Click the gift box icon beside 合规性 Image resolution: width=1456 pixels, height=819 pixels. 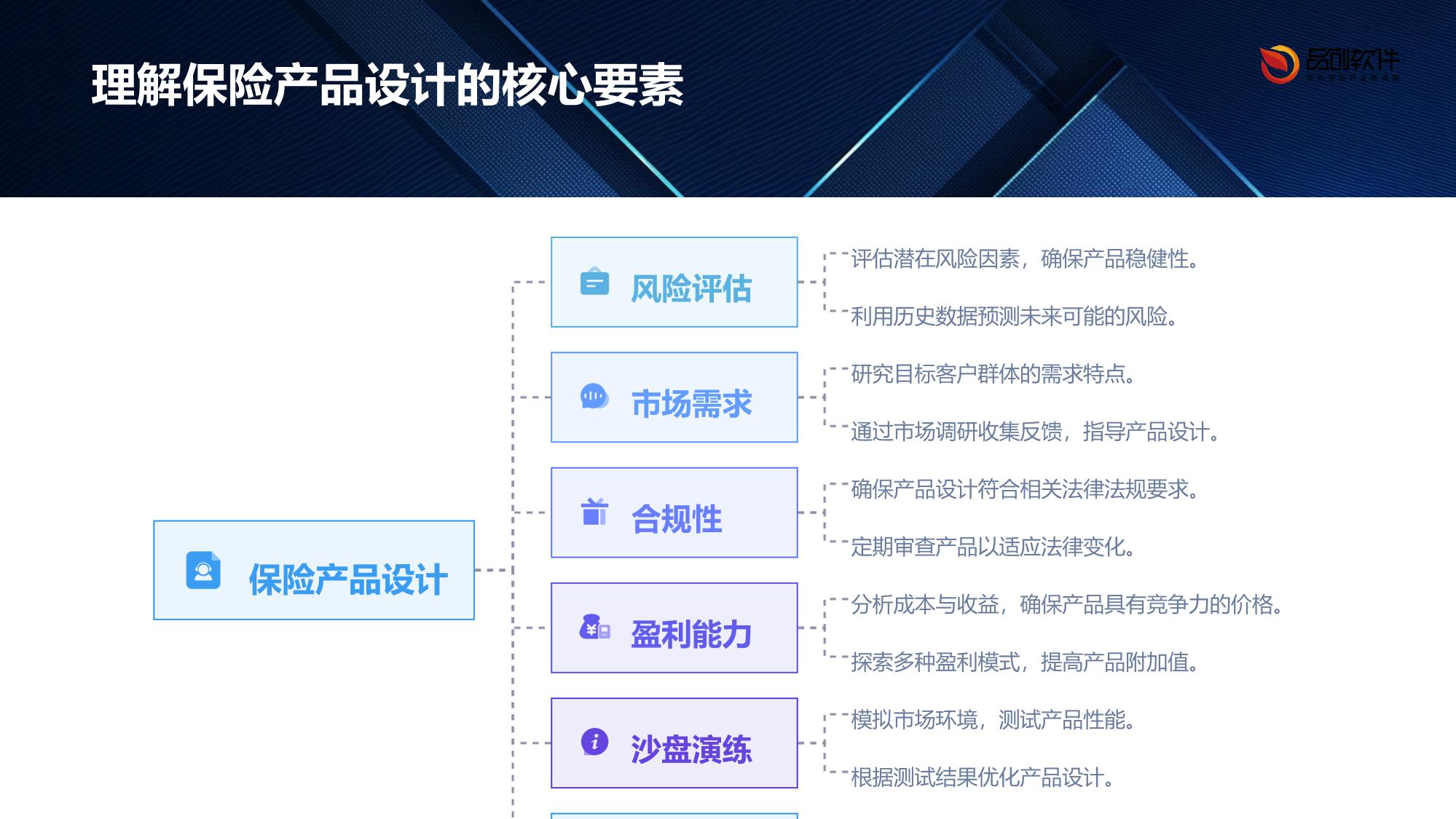(x=594, y=511)
